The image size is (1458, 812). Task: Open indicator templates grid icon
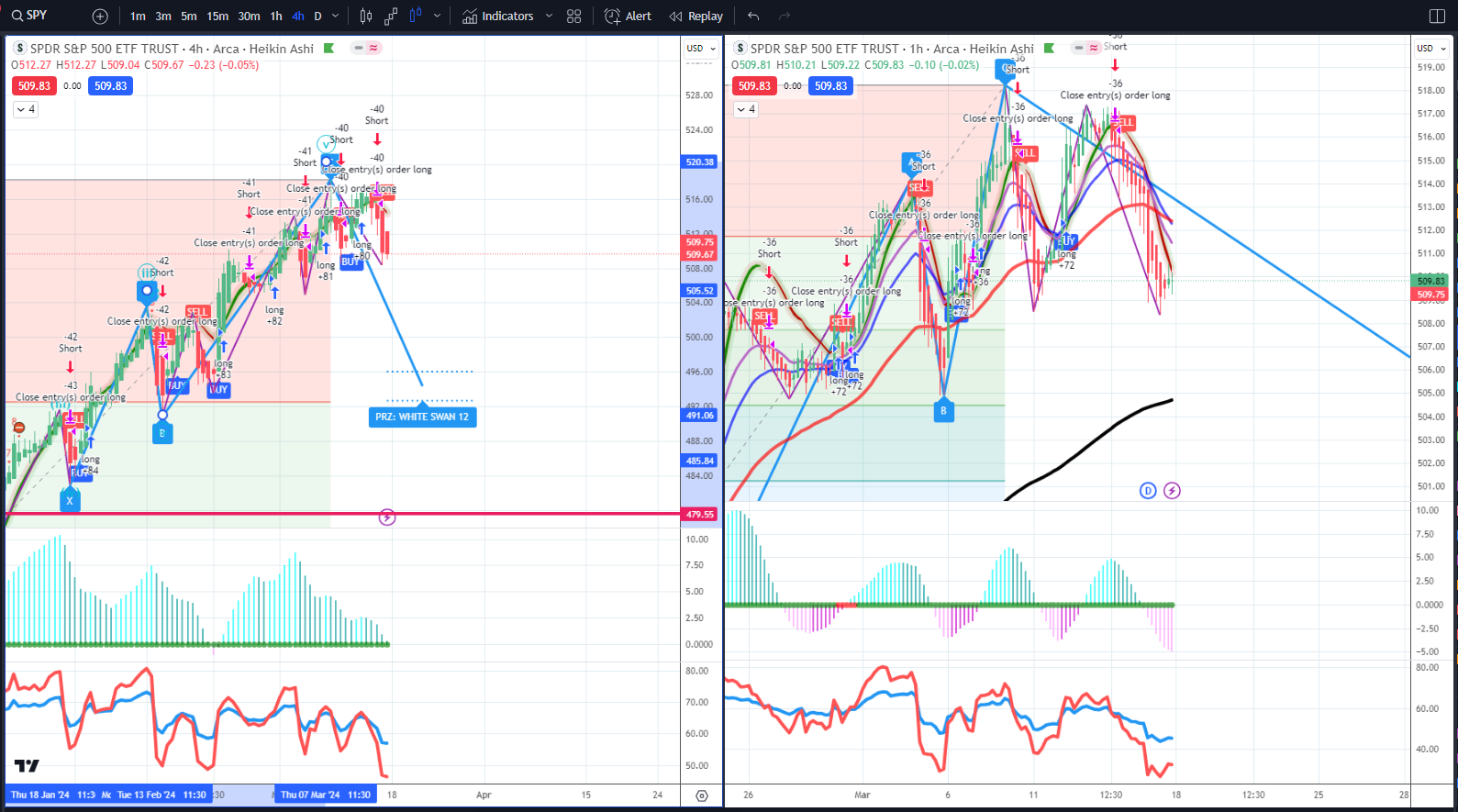(574, 17)
